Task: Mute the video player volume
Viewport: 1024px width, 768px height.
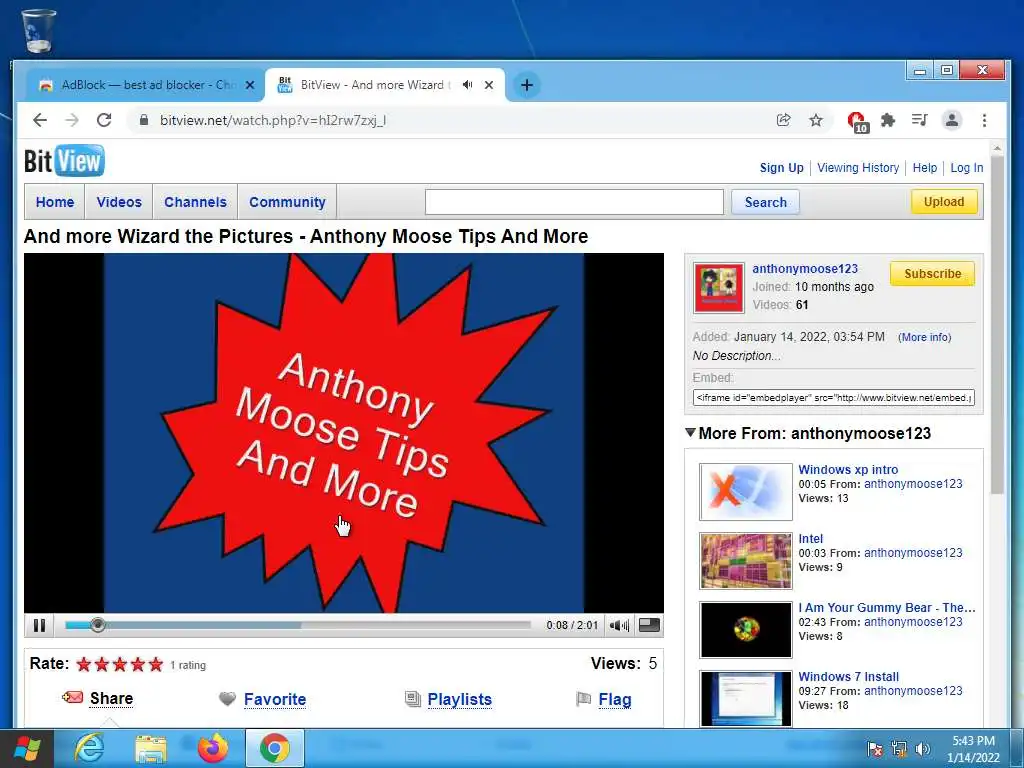Action: tap(618, 626)
